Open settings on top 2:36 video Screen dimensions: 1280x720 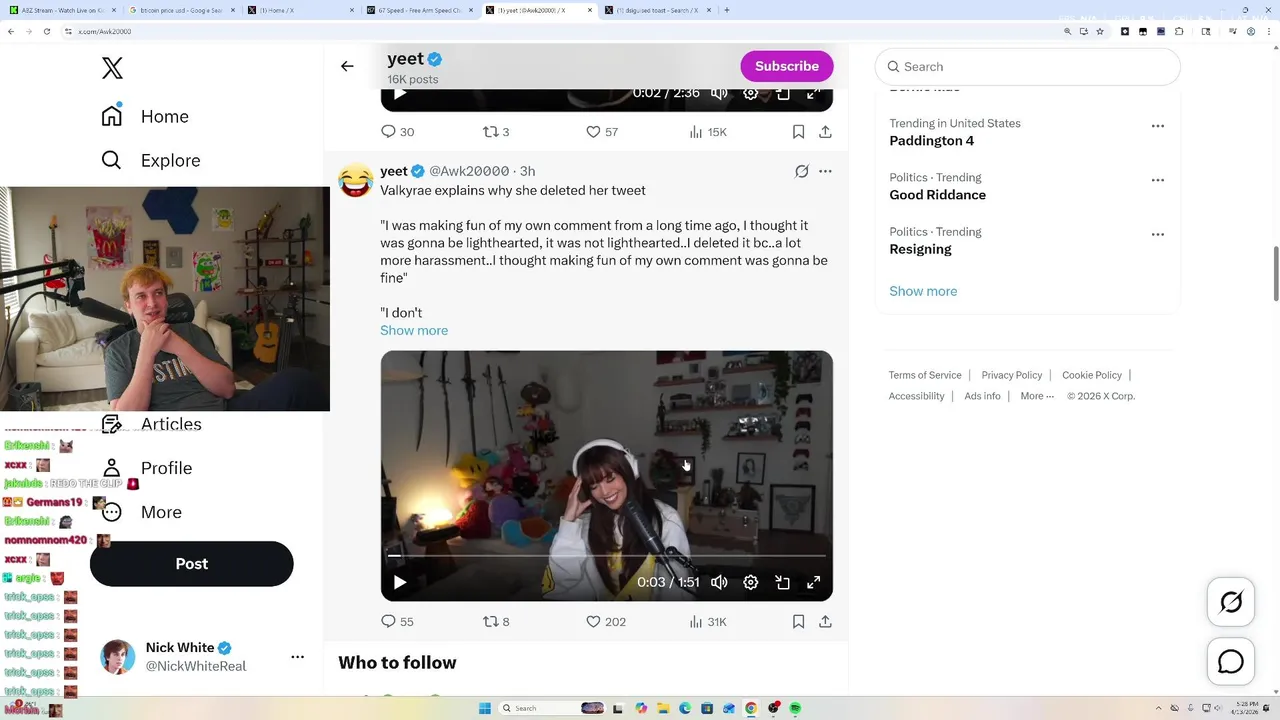tap(751, 93)
